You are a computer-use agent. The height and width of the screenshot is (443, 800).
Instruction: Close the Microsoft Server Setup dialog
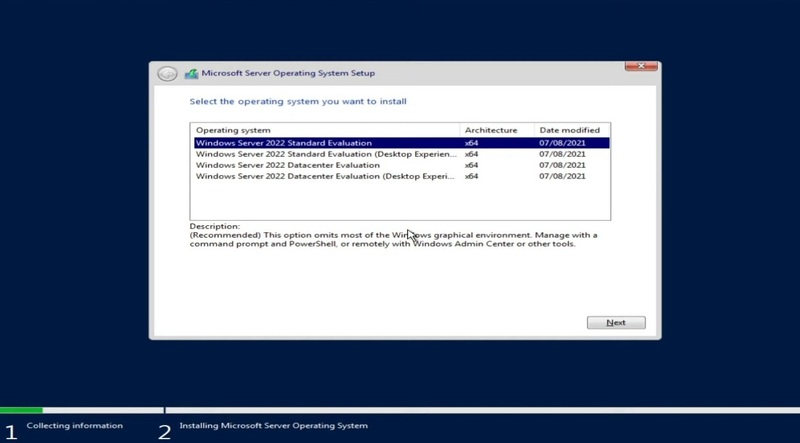pos(641,66)
